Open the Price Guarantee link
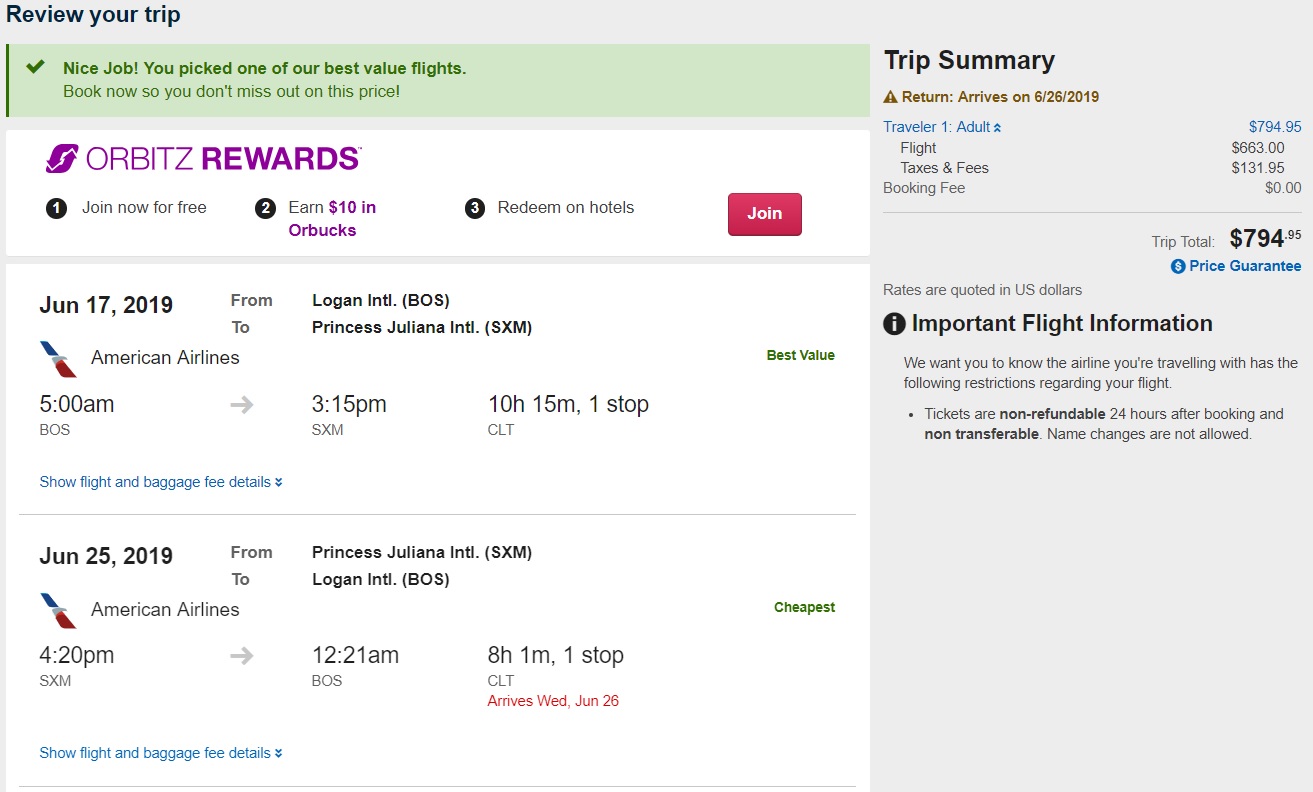Image resolution: width=1313 pixels, height=792 pixels. click(x=1245, y=266)
